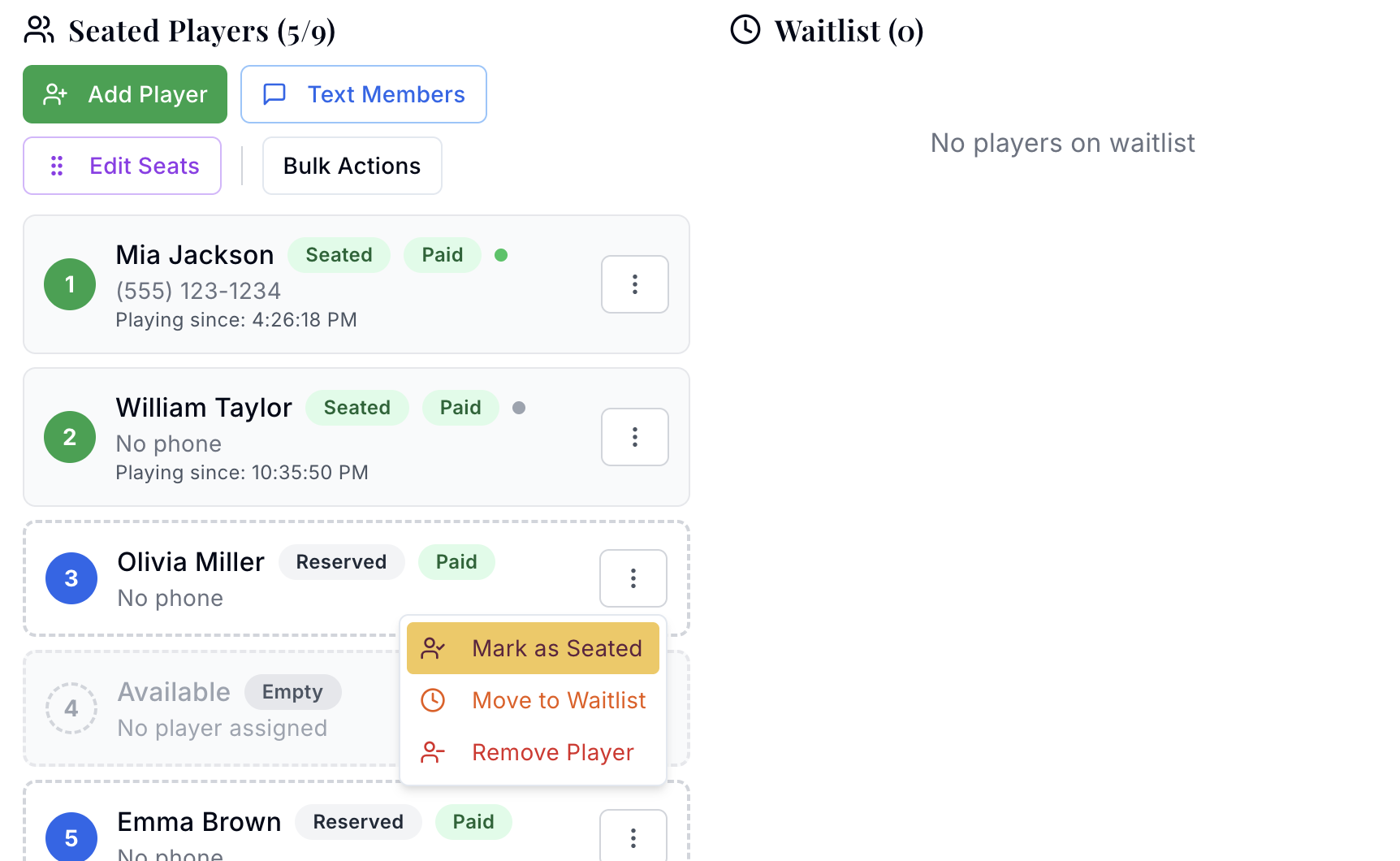Screen dimensions: 1400x861
Task: Click the clock icon beside Waitlist heading
Action: point(745,30)
